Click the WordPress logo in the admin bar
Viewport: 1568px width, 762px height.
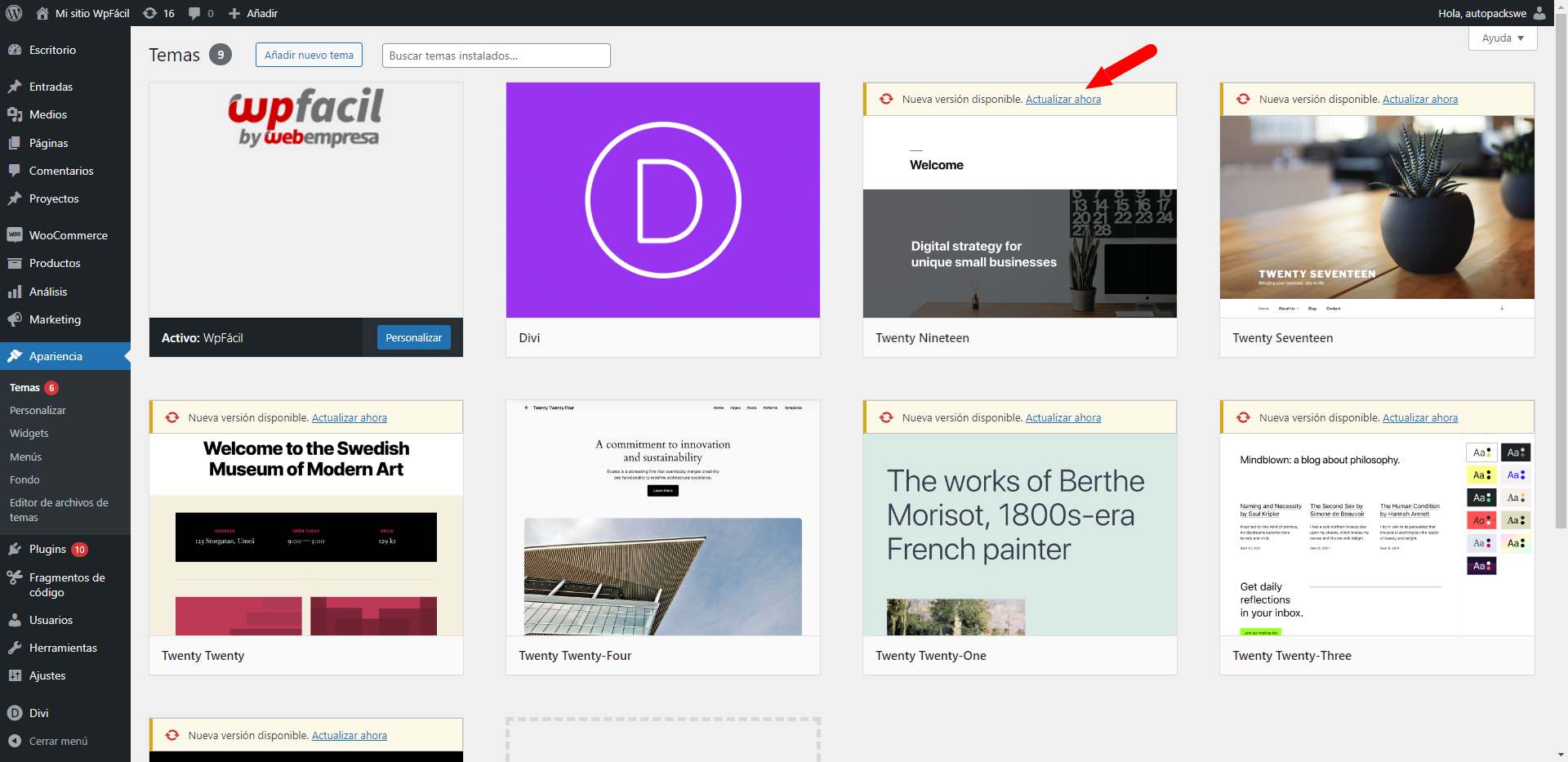[14, 13]
